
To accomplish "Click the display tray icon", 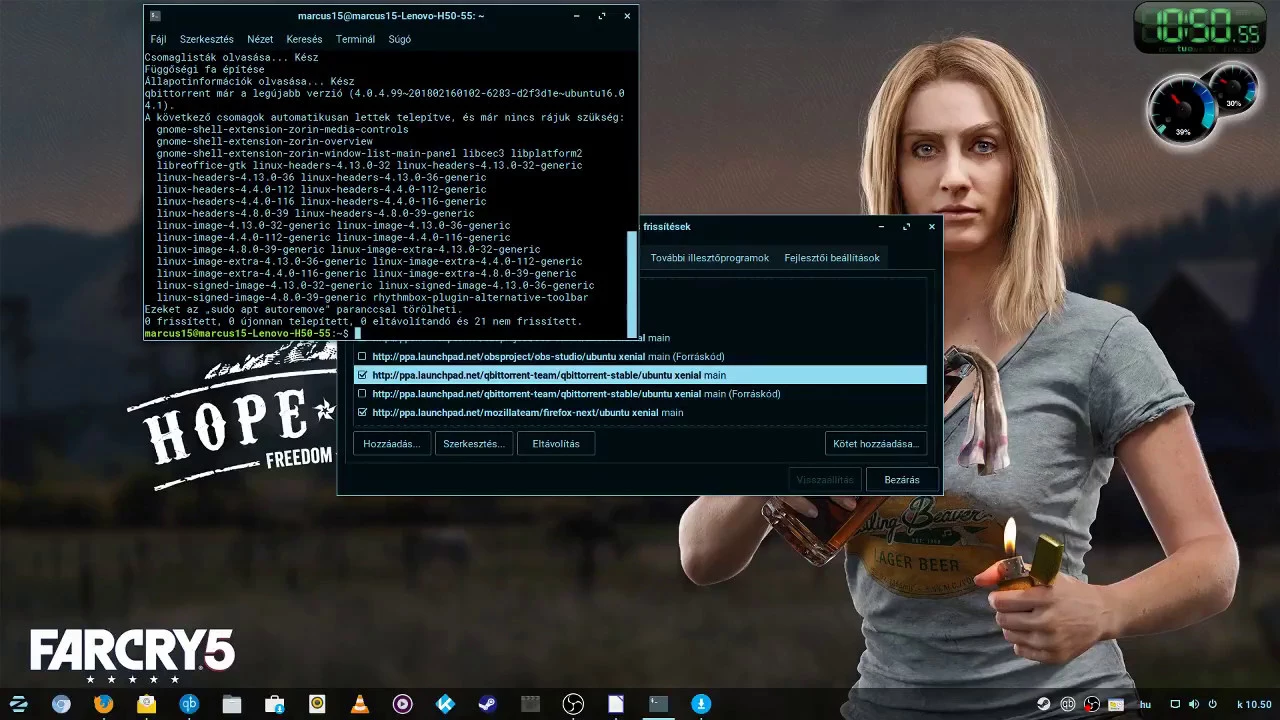I will (x=1176, y=704).
